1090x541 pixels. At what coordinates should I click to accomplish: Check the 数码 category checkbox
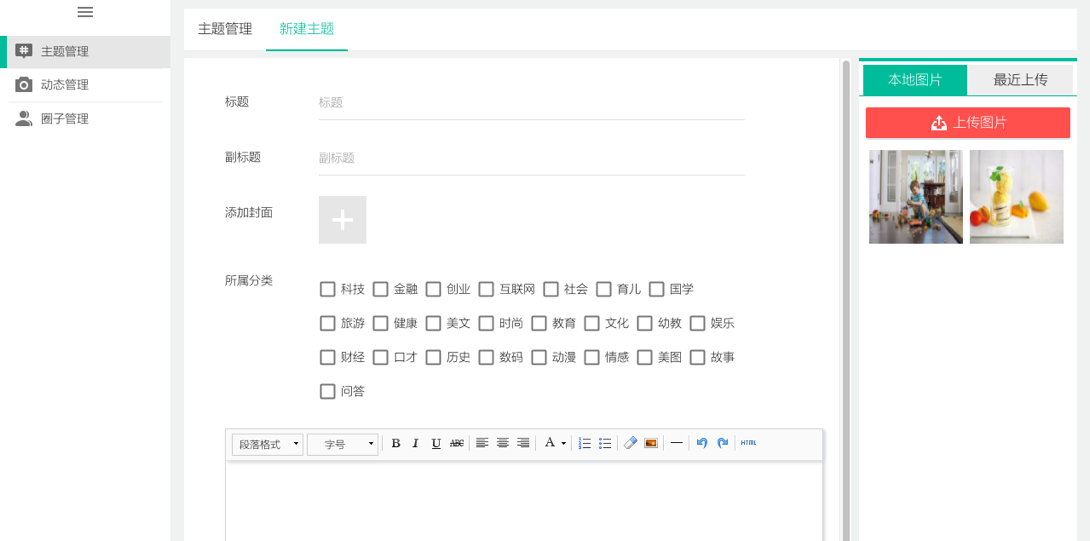click(x=487, y=357)
